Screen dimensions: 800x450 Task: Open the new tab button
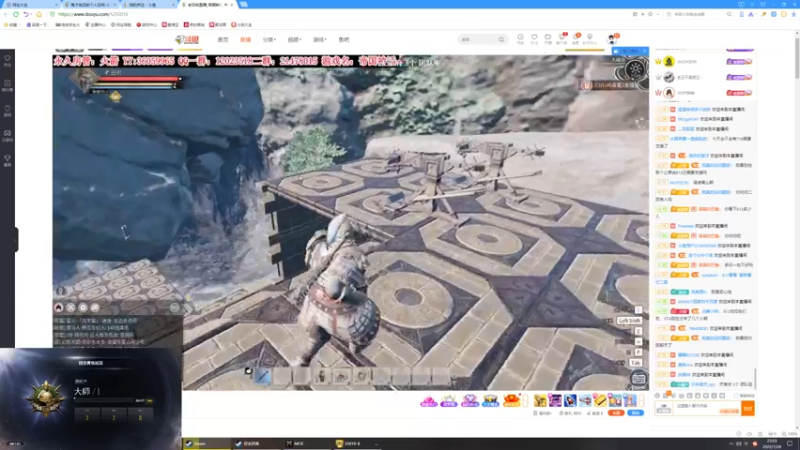[x=244, y=4]
